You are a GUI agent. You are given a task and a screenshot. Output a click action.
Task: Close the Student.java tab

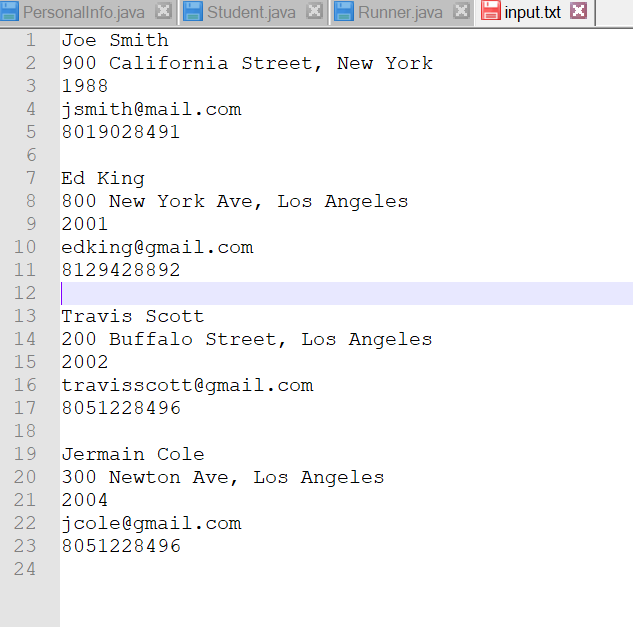314,11
